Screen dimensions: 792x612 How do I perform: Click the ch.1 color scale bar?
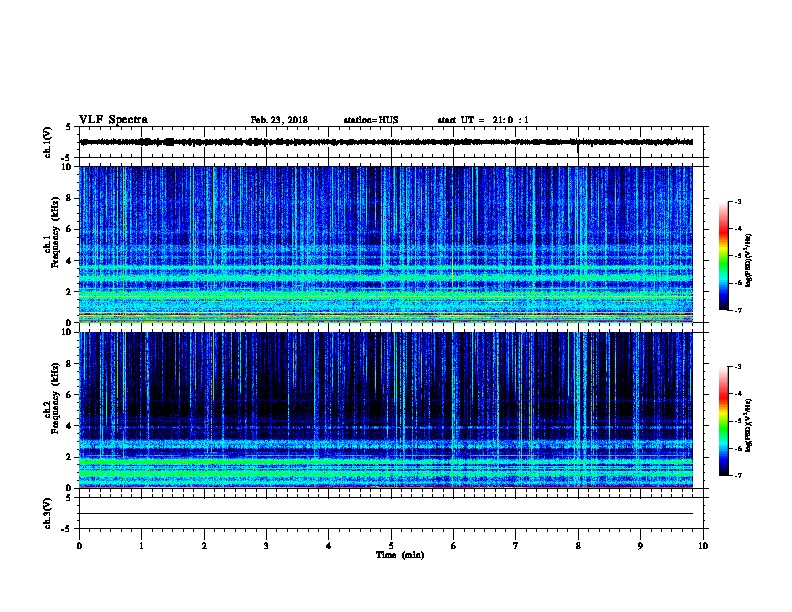(x=724, y=256)
